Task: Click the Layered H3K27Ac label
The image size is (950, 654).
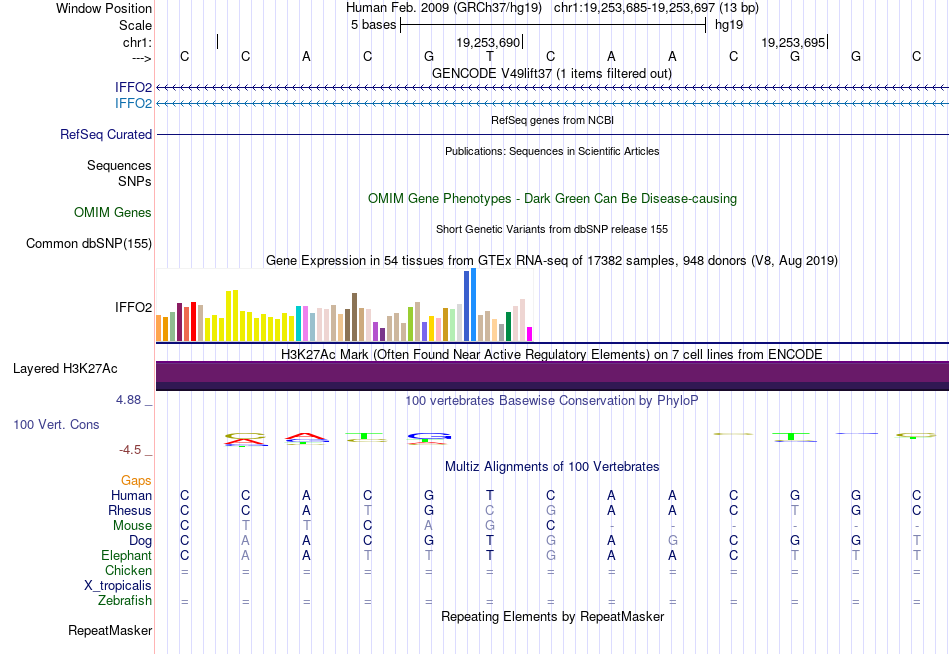Action: pyautogui.click(x=65, y=369)
